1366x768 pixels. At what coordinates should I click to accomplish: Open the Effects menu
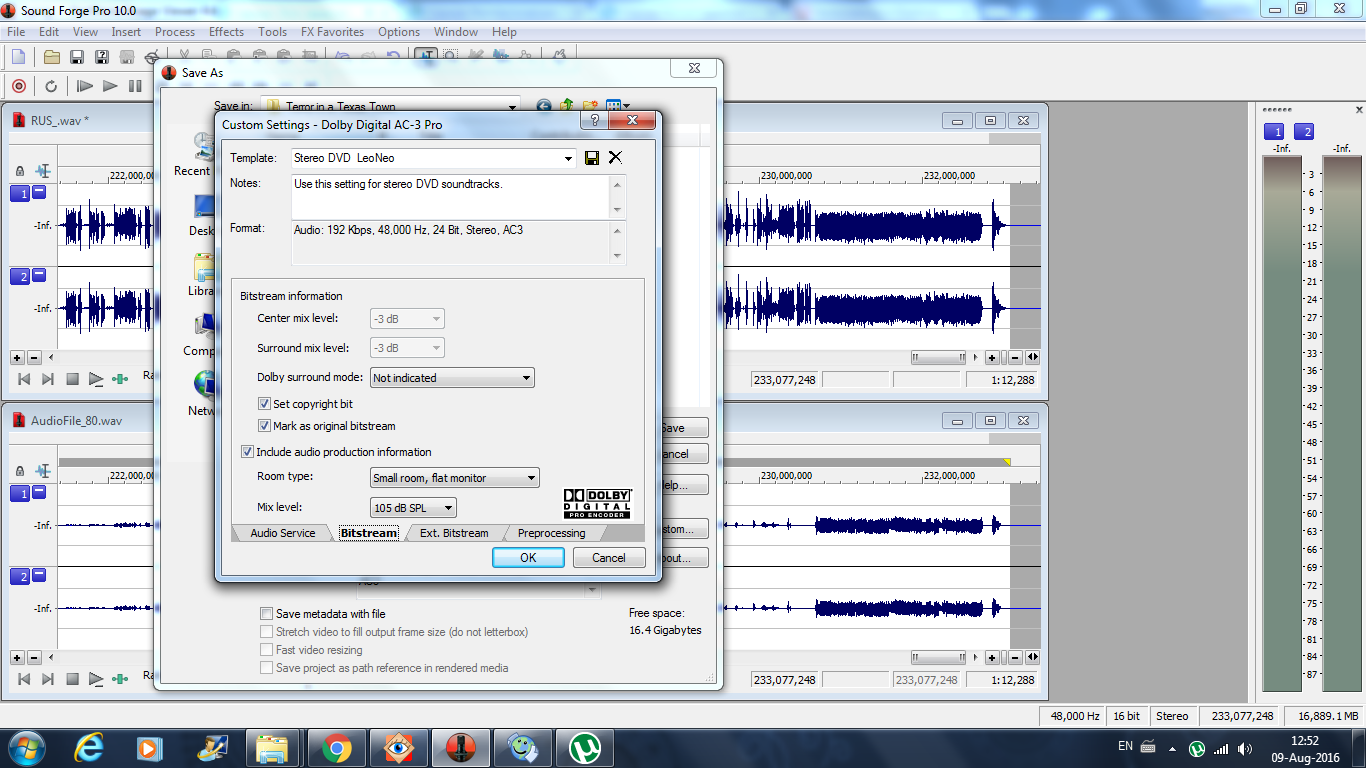coord(226,32)
